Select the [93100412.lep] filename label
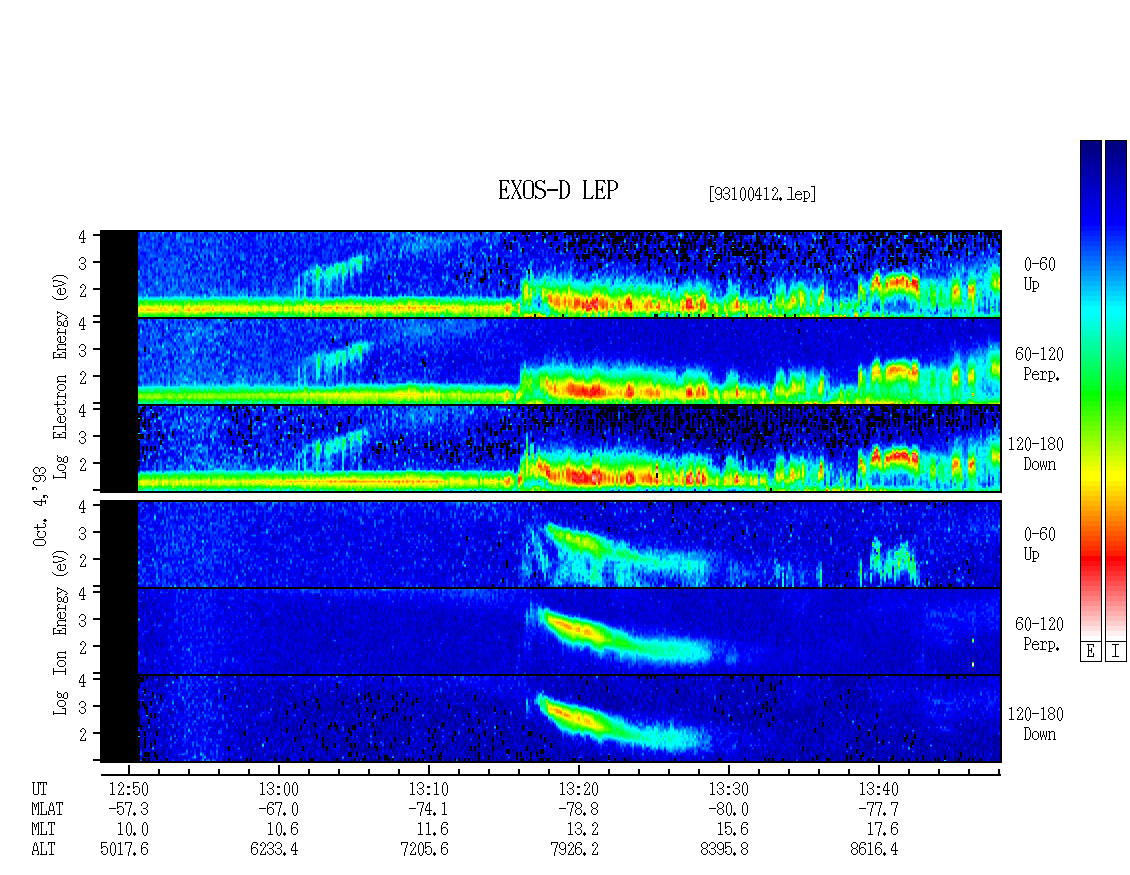This screenshot has width=1130, height=875. (762, 193)
